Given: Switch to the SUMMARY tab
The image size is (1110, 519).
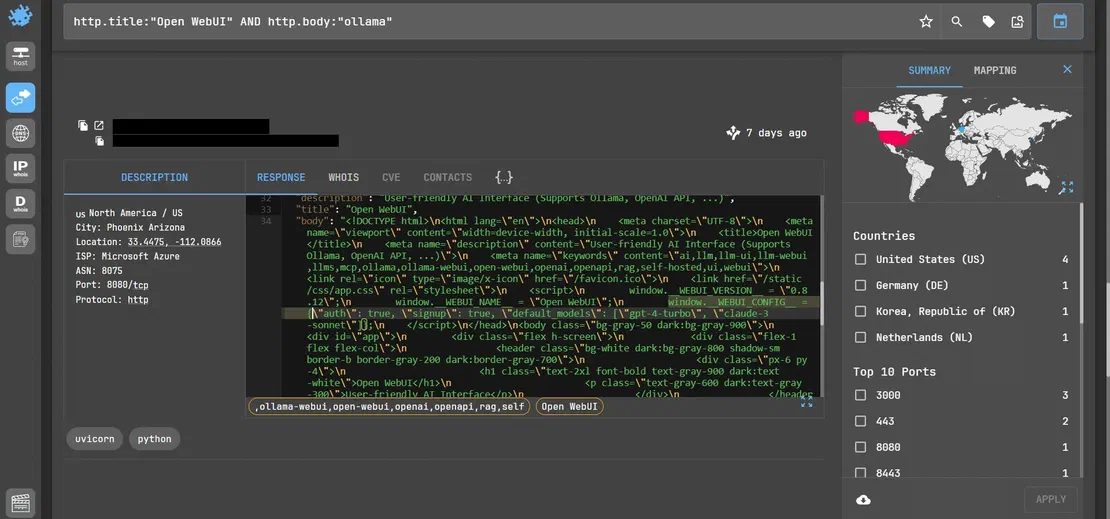Looking at the screenshot, I should (929, 70).
